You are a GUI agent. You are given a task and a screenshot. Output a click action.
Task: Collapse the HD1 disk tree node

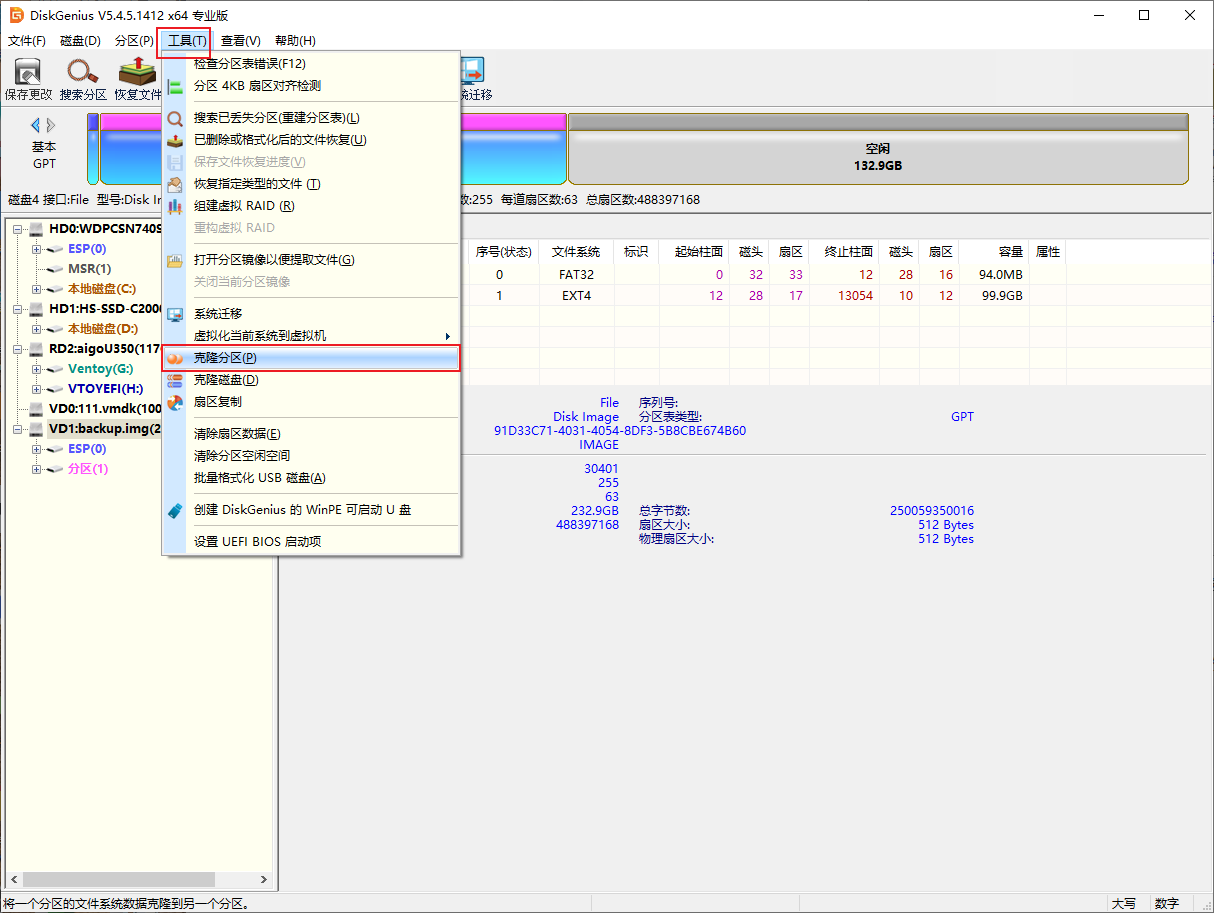(x=18, y=309)
